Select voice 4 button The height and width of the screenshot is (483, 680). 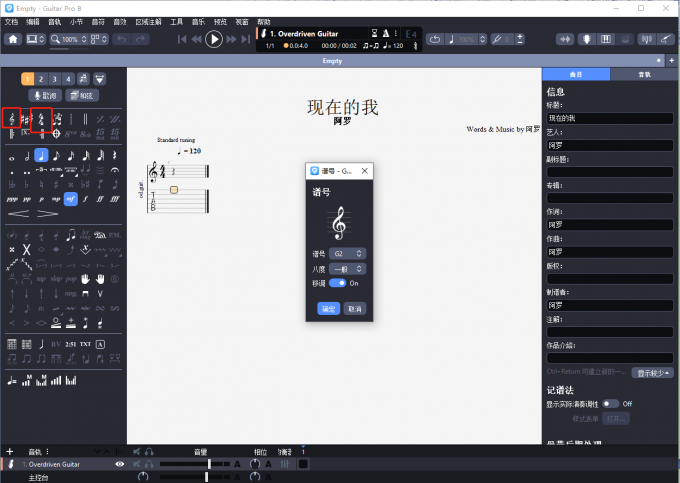[x=68, y=79]
